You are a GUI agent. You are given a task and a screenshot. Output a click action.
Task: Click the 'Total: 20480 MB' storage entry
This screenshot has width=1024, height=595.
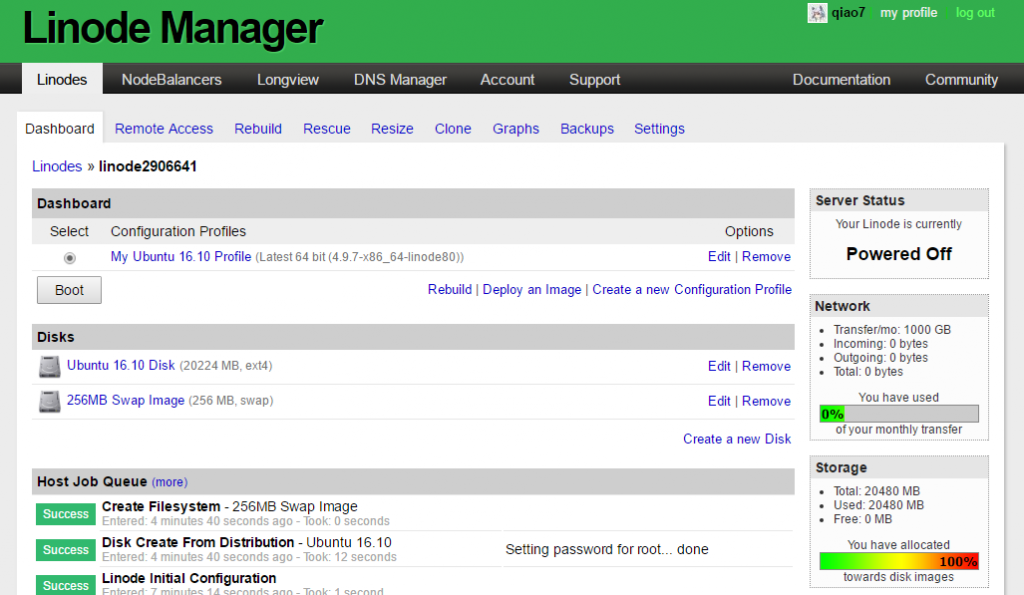pyautogui.click(x=876, y=491)
